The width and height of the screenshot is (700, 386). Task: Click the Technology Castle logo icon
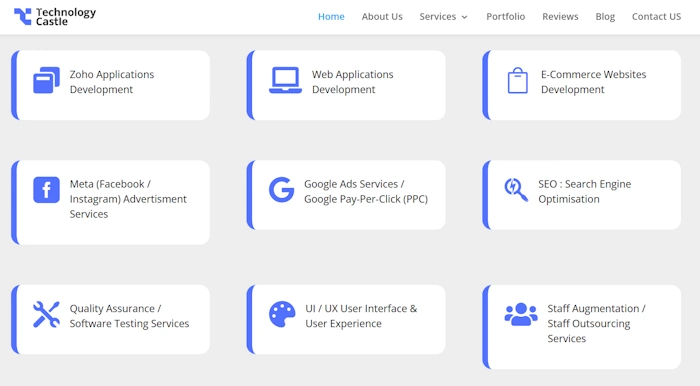(x=23, y=17)
